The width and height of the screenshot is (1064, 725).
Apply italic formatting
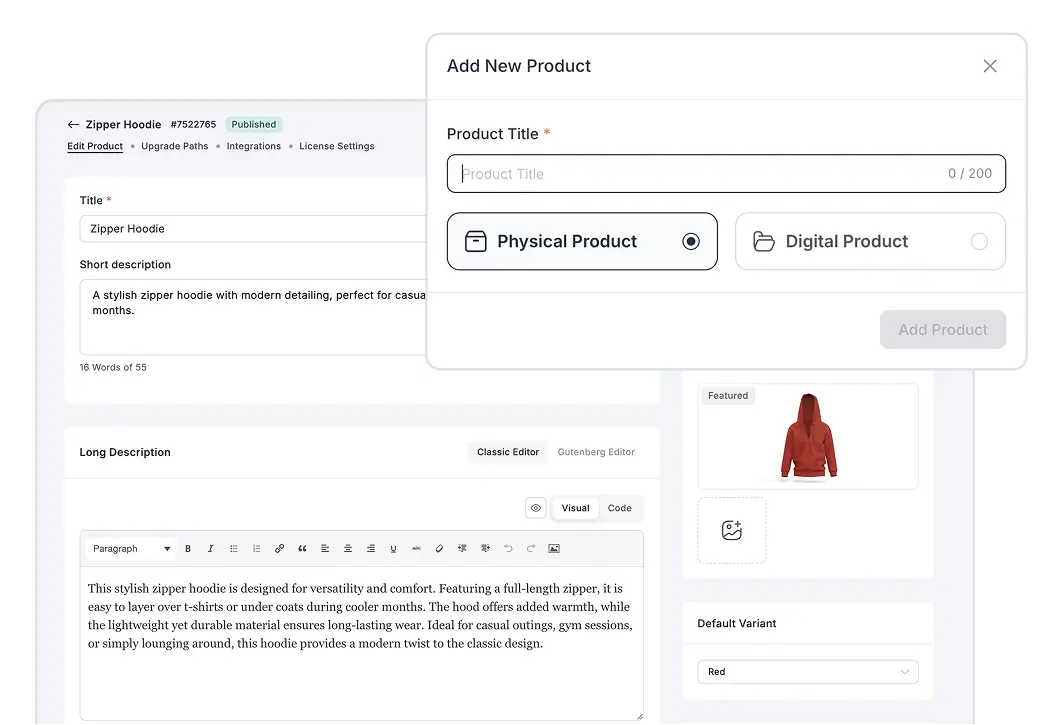click(x=211, y=548)
